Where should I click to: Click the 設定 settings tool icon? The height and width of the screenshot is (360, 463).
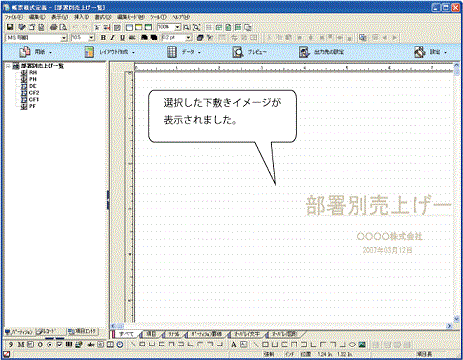click(420, 52)
